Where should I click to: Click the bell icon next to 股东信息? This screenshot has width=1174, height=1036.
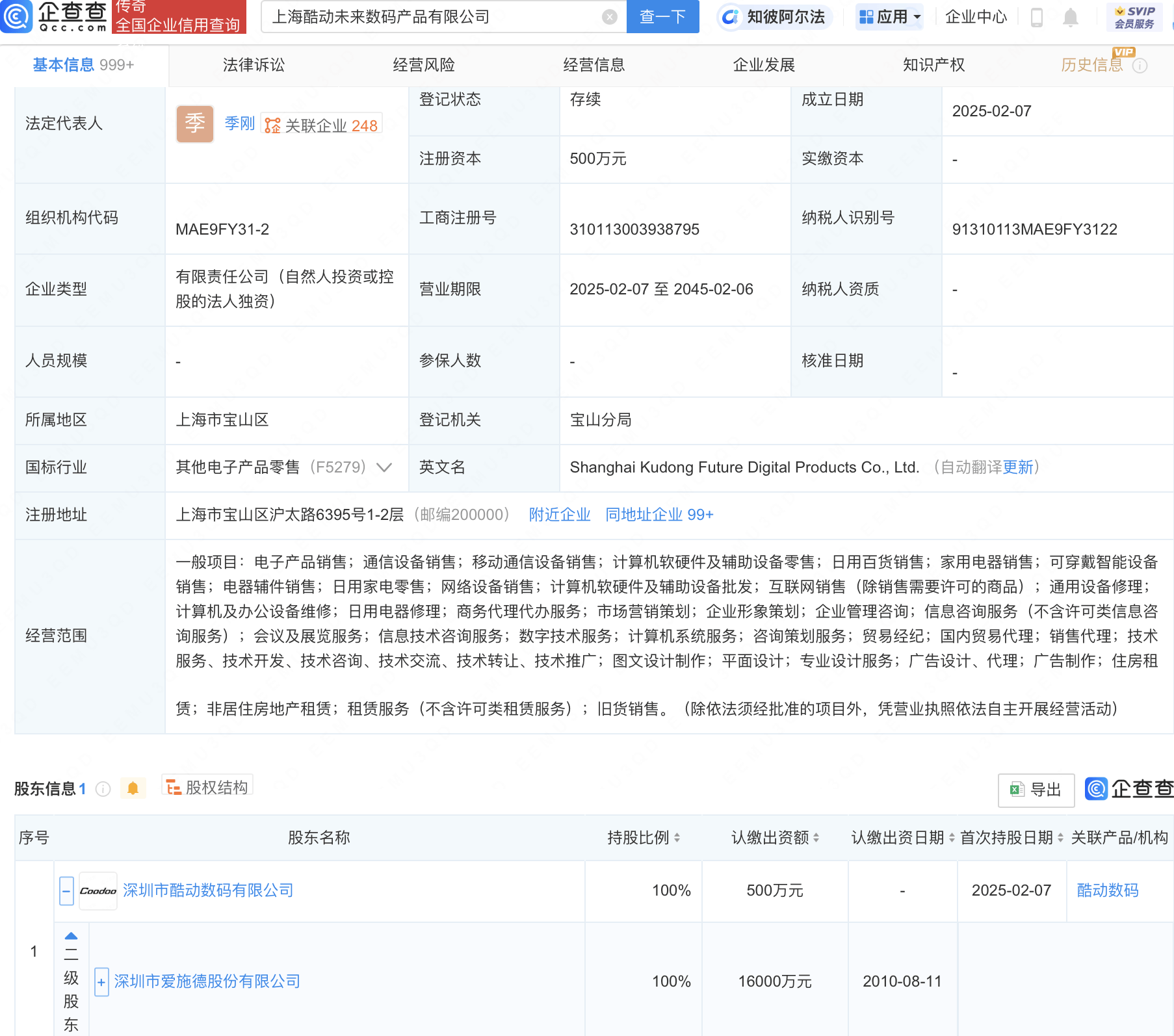point(134,788)
